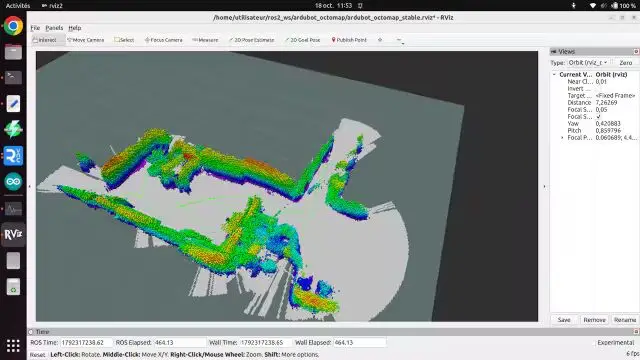Viewport: 640px width, 360px height.
Task: Click the Time panel clock icon
Action: (31, 332)
